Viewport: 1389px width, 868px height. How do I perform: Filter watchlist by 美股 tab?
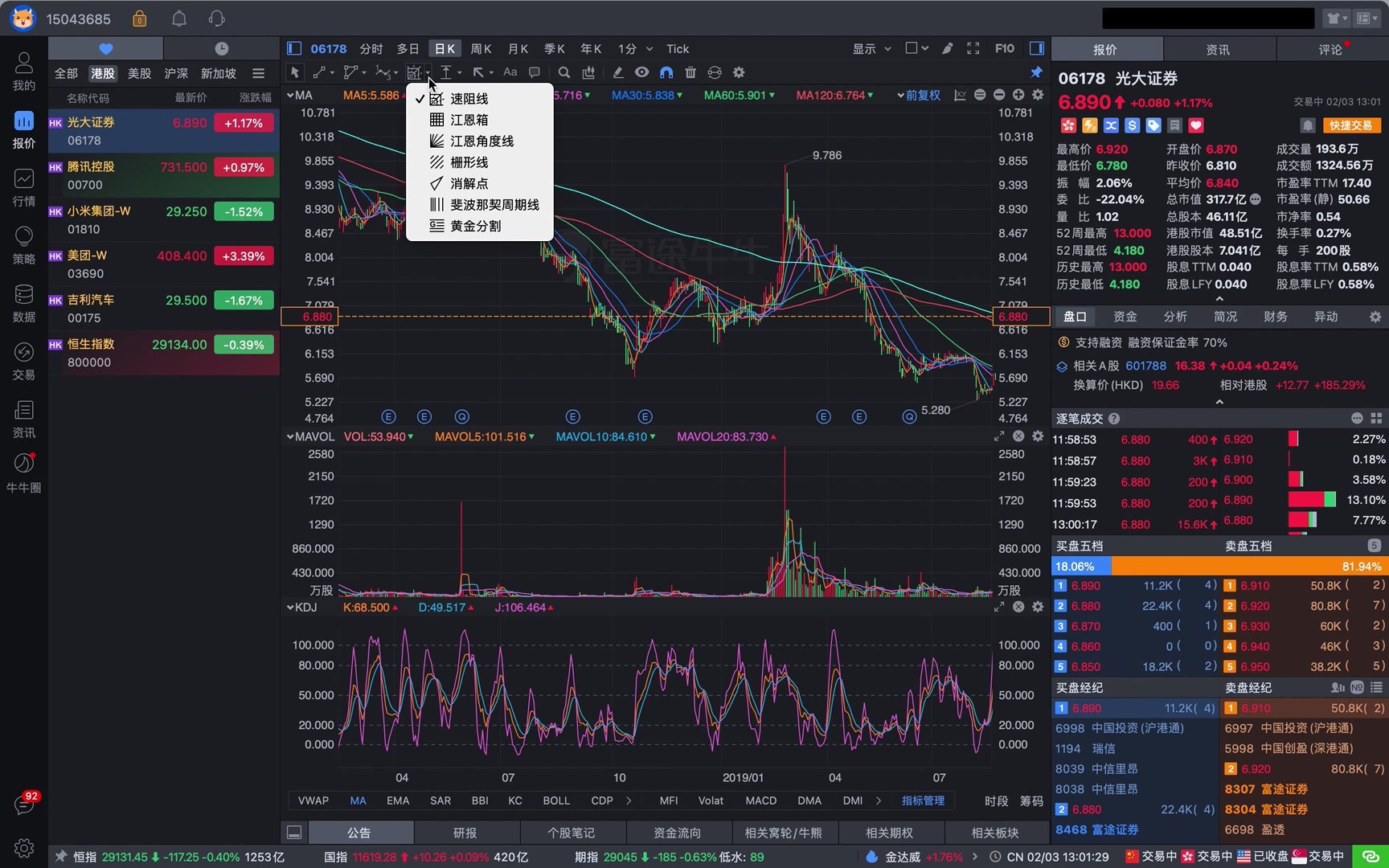click(139, 73)
